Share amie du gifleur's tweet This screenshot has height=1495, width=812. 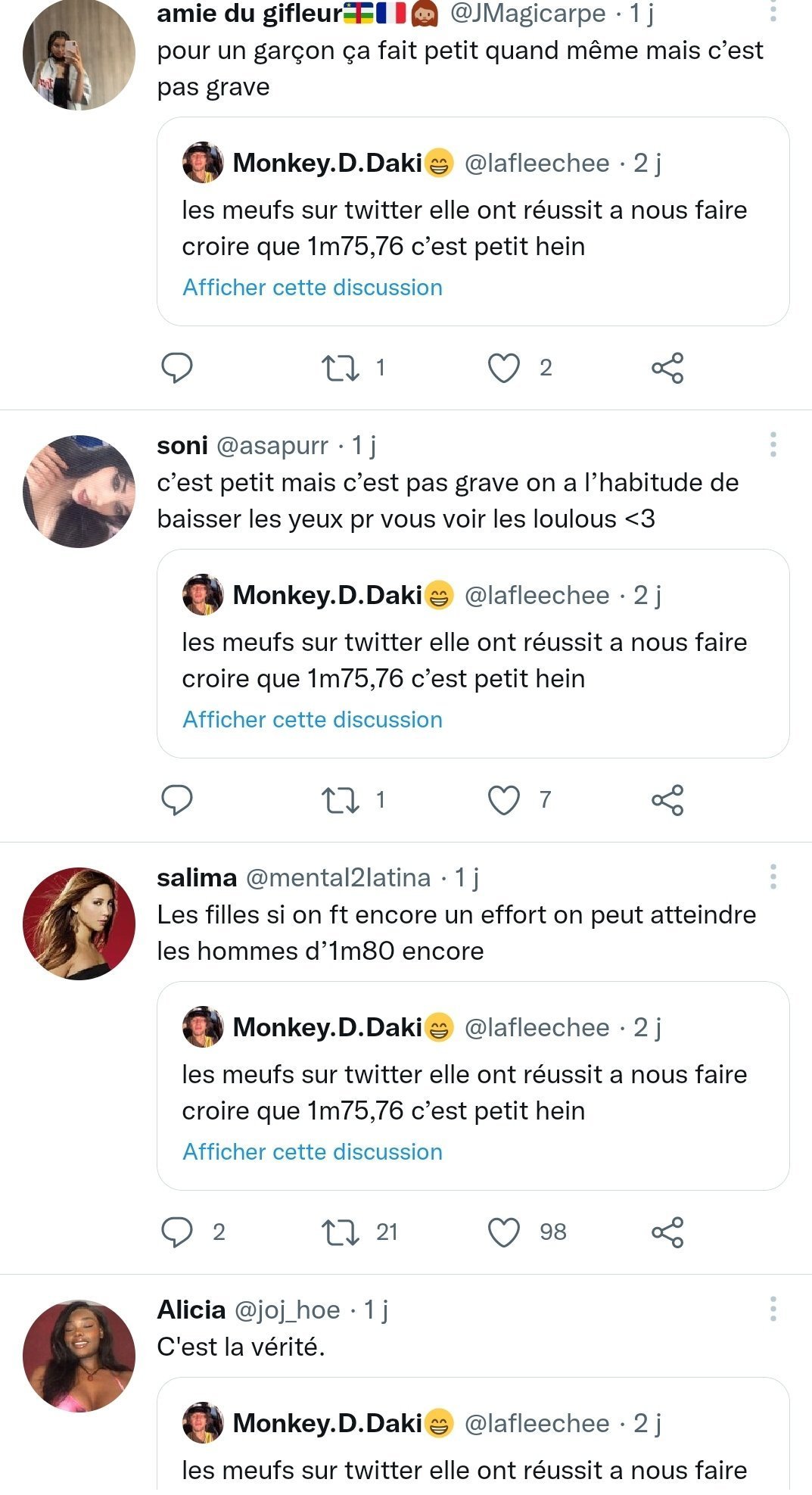tap(667, 368)
